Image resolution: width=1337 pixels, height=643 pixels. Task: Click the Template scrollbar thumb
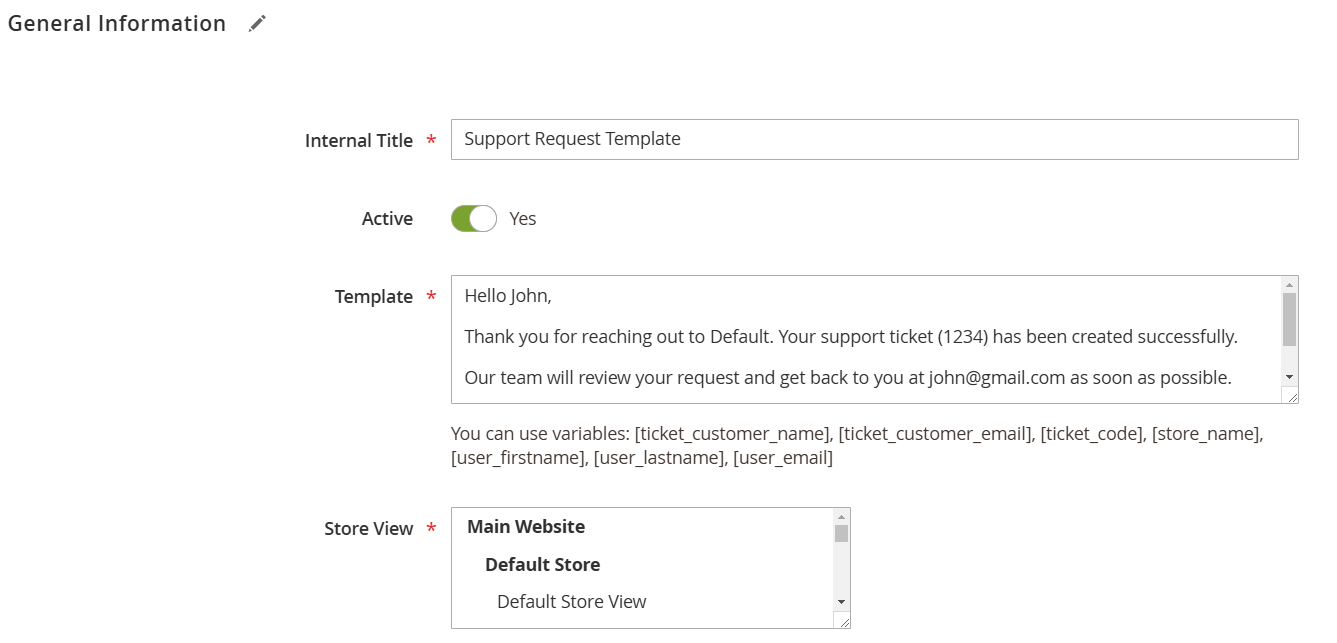point(1290,319)
